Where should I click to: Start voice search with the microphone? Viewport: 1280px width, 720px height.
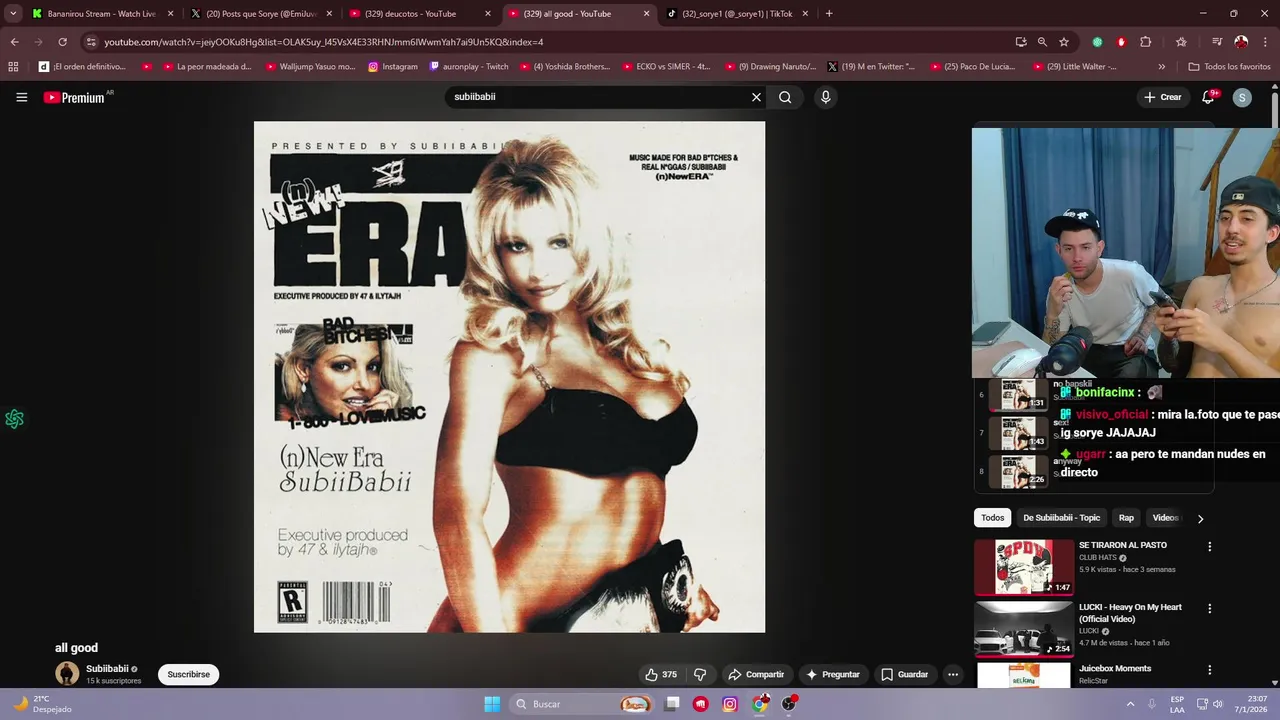825,97
